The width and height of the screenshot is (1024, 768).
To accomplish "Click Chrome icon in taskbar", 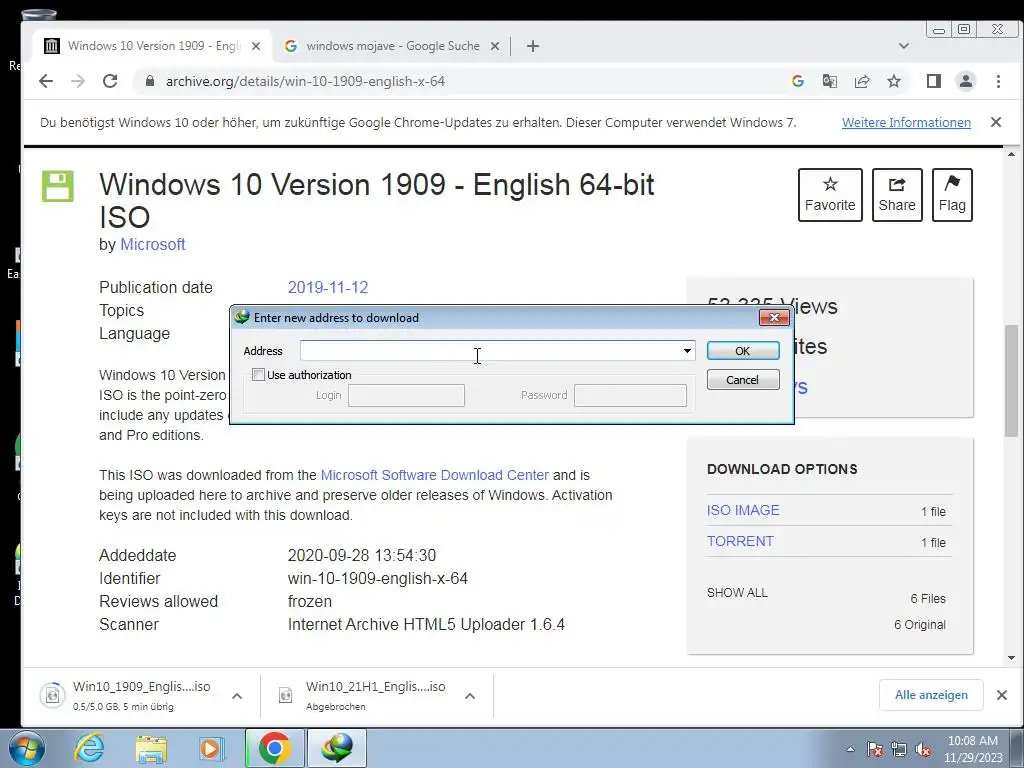I will pos(274,748).
